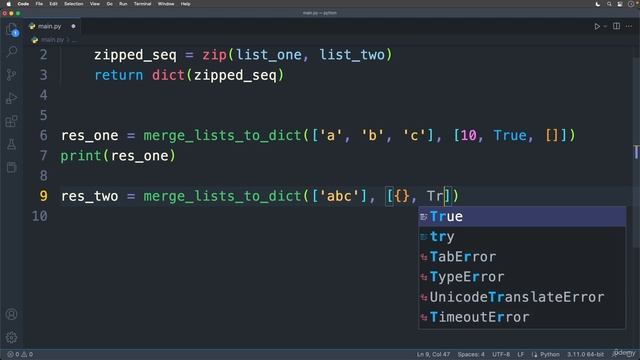Choose the UnicodeTranslateError suggestion
The width and height of the screenshot is (640, 360).
522,297
